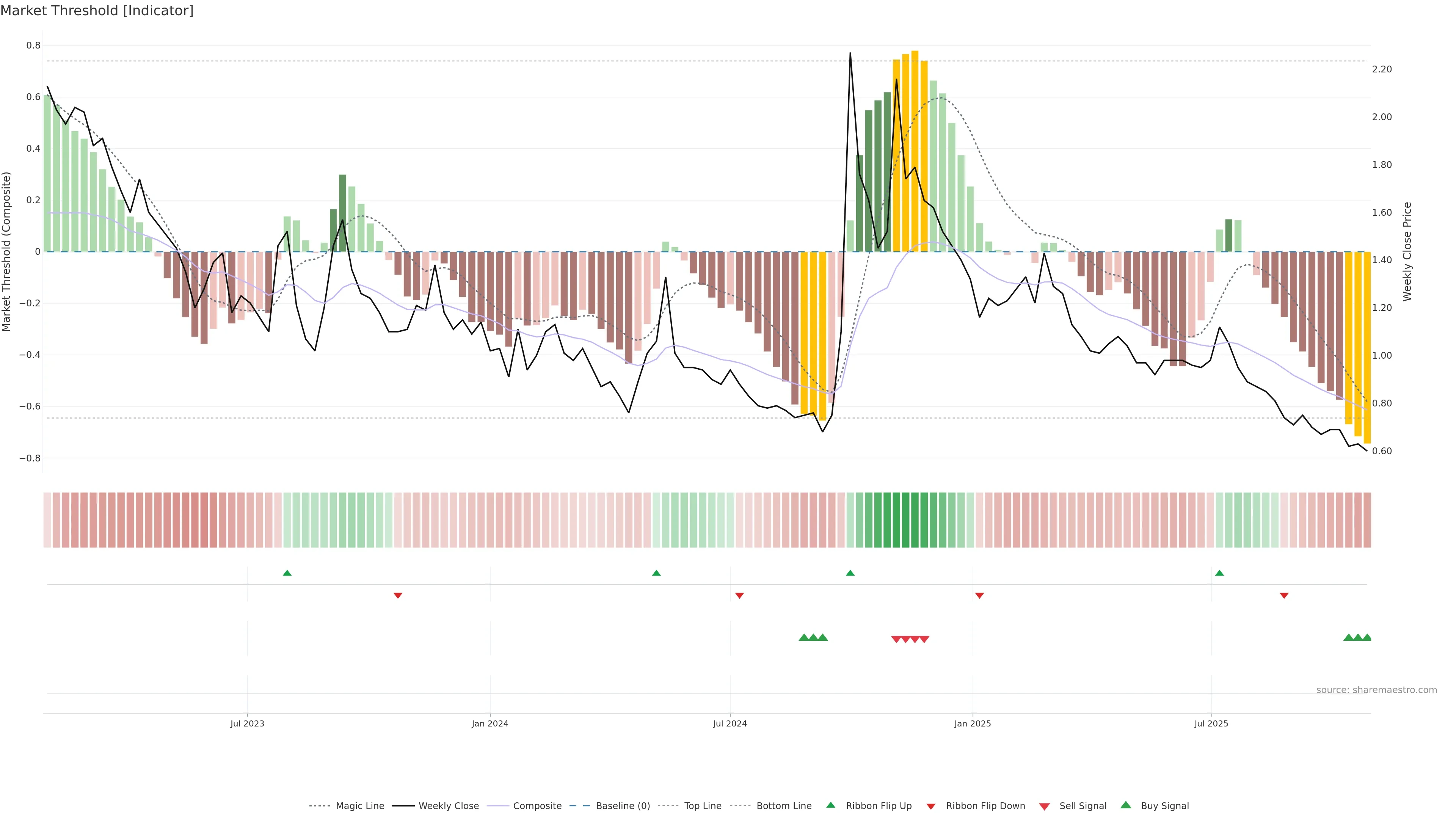Click the Market Threshold [Indicator] chart title
The height and width of the screenshot is (819, 1456).
[97, 11]
